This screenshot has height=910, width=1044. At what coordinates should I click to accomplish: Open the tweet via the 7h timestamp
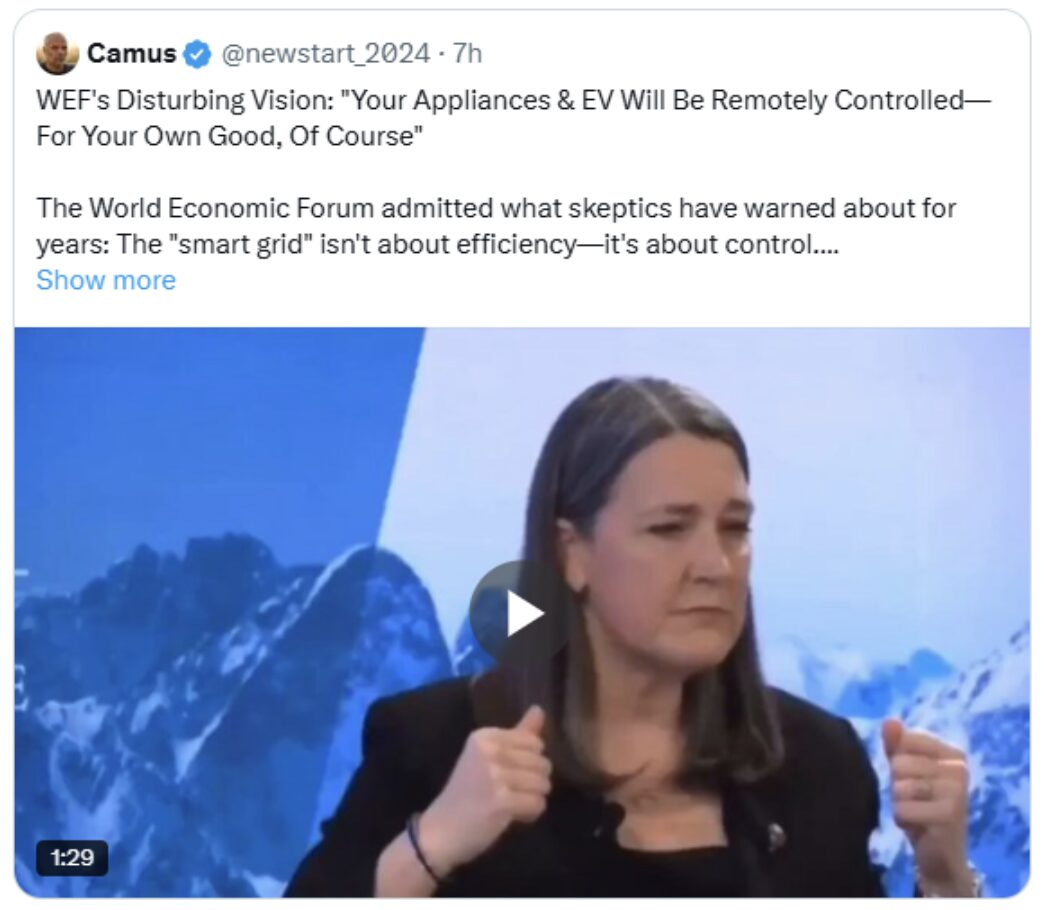(467, 53)
